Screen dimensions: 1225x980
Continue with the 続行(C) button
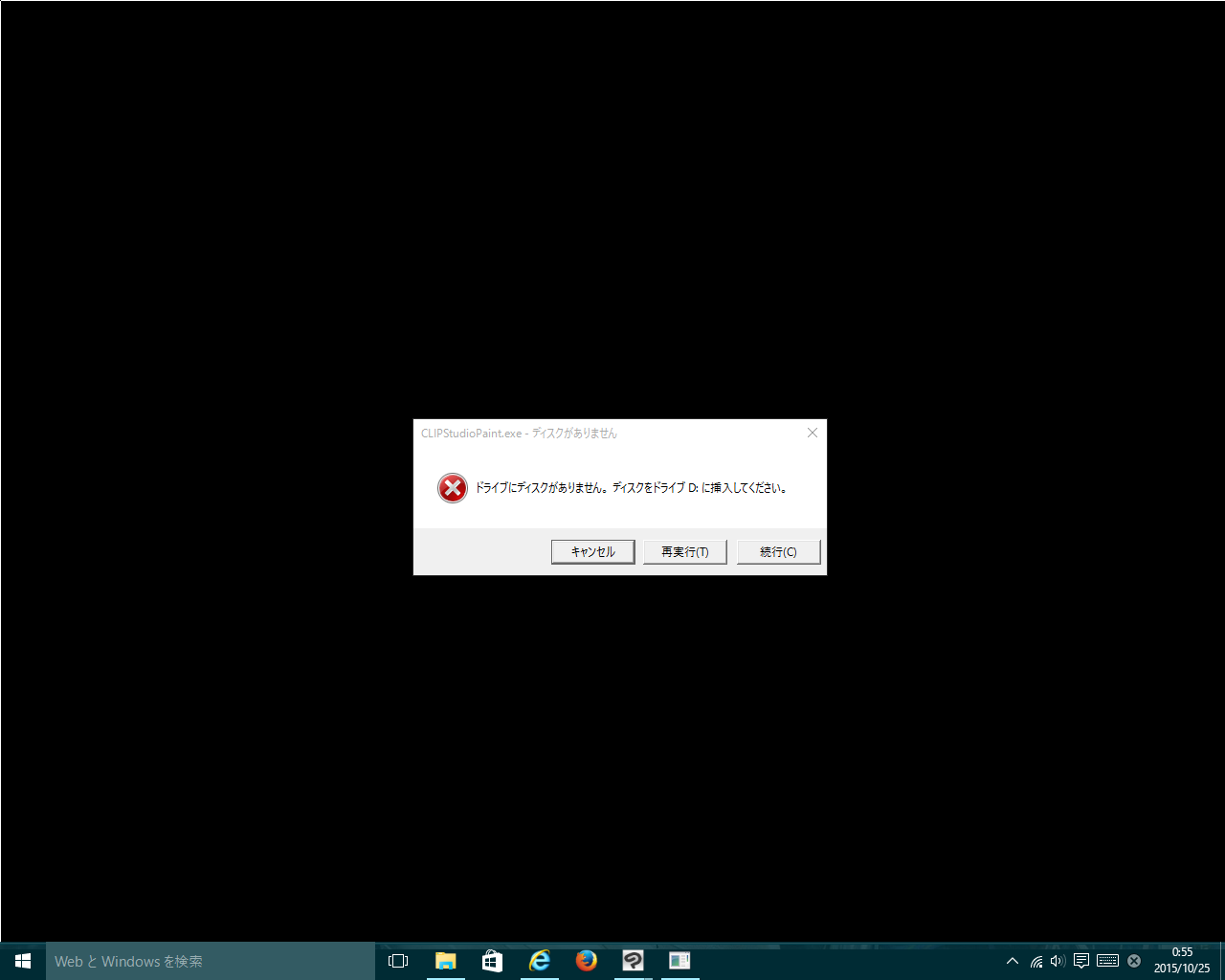779,552
